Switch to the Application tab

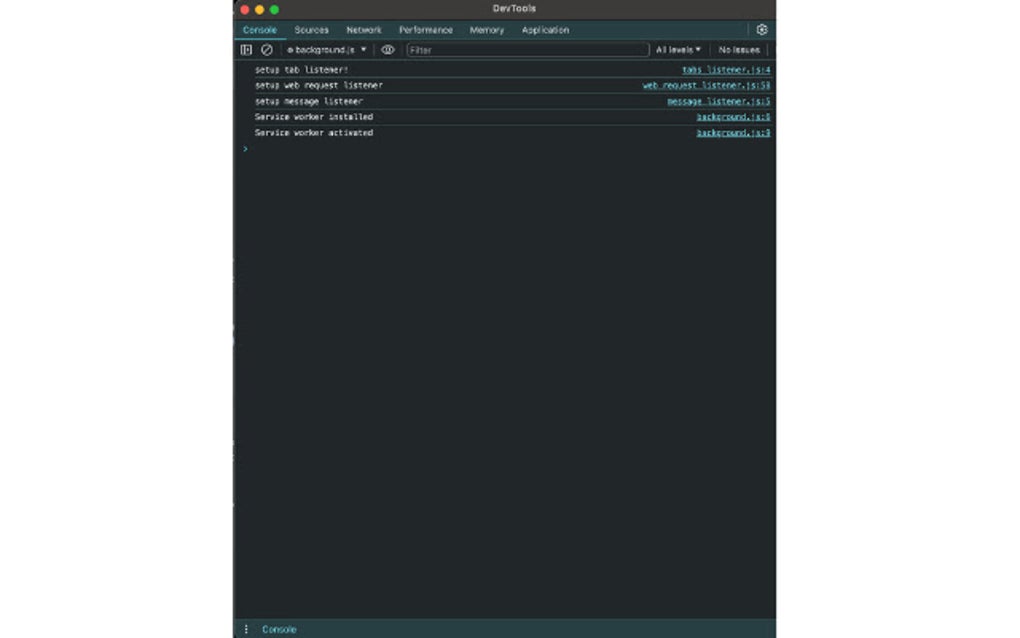pos(545,30)
